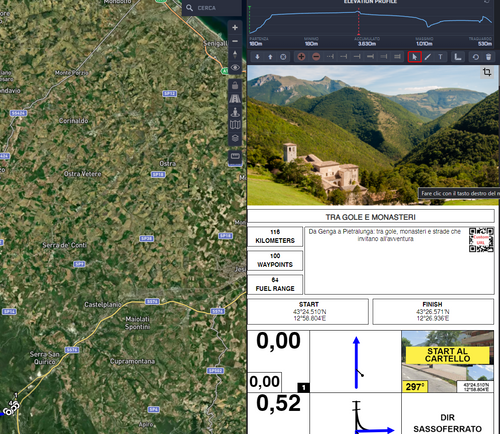This screenshot has height=434, width=500.
Task: Select the double-line junction road tool
Action: click(384, 57)
